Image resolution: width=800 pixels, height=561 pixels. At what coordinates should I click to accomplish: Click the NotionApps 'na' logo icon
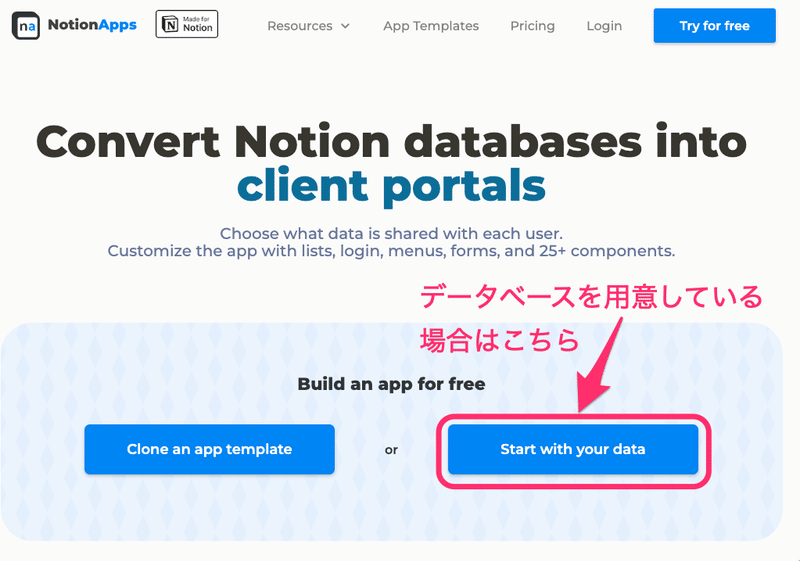click(x=26, y=26)
